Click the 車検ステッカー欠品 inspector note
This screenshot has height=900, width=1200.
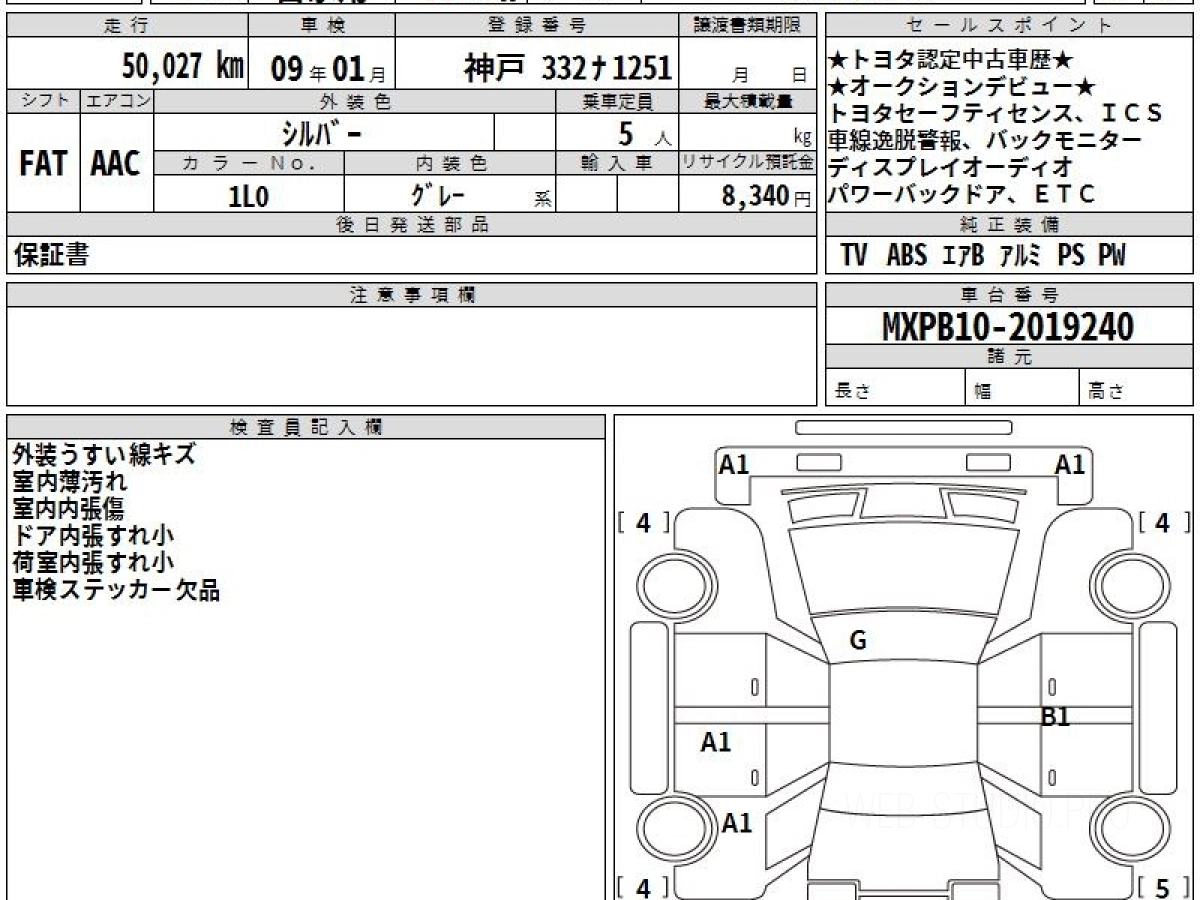116,590
